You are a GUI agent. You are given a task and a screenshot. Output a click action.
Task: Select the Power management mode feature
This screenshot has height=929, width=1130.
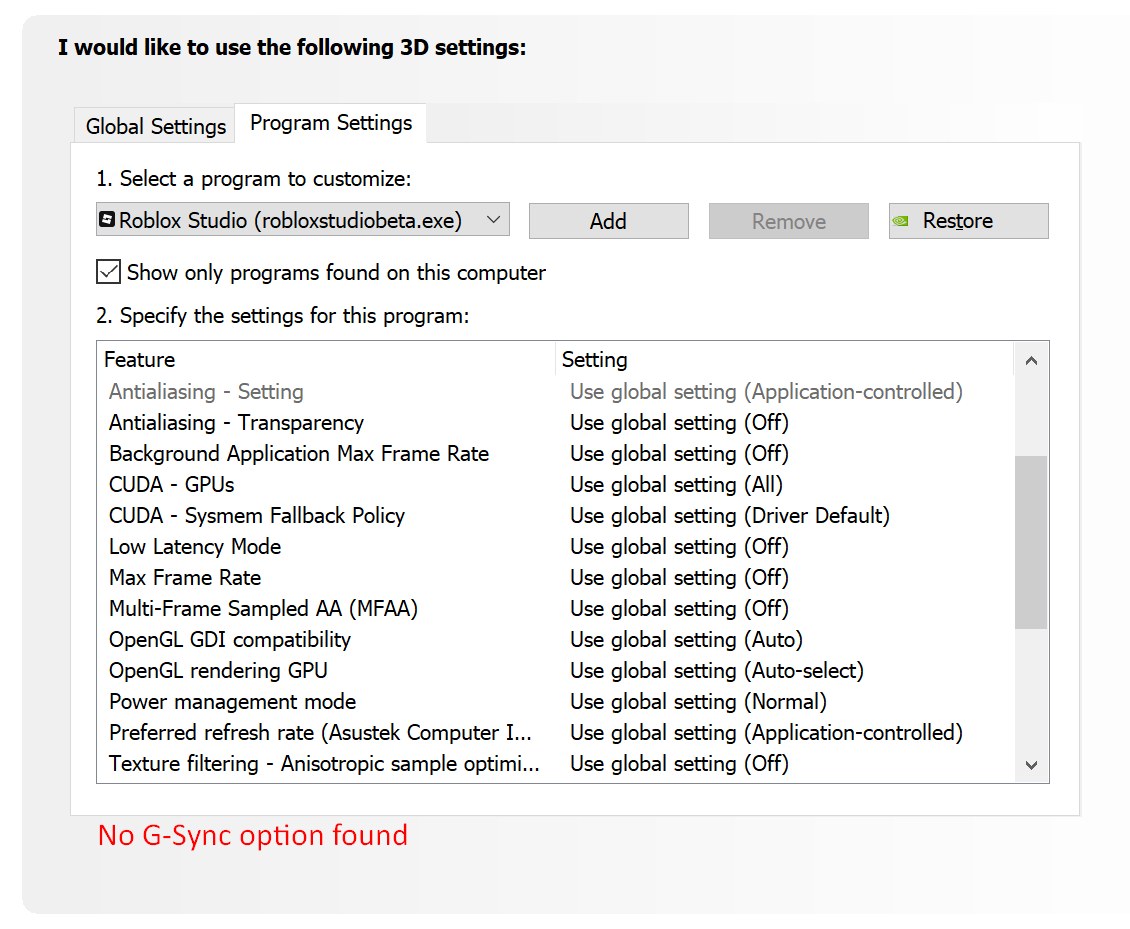(555, 701)
